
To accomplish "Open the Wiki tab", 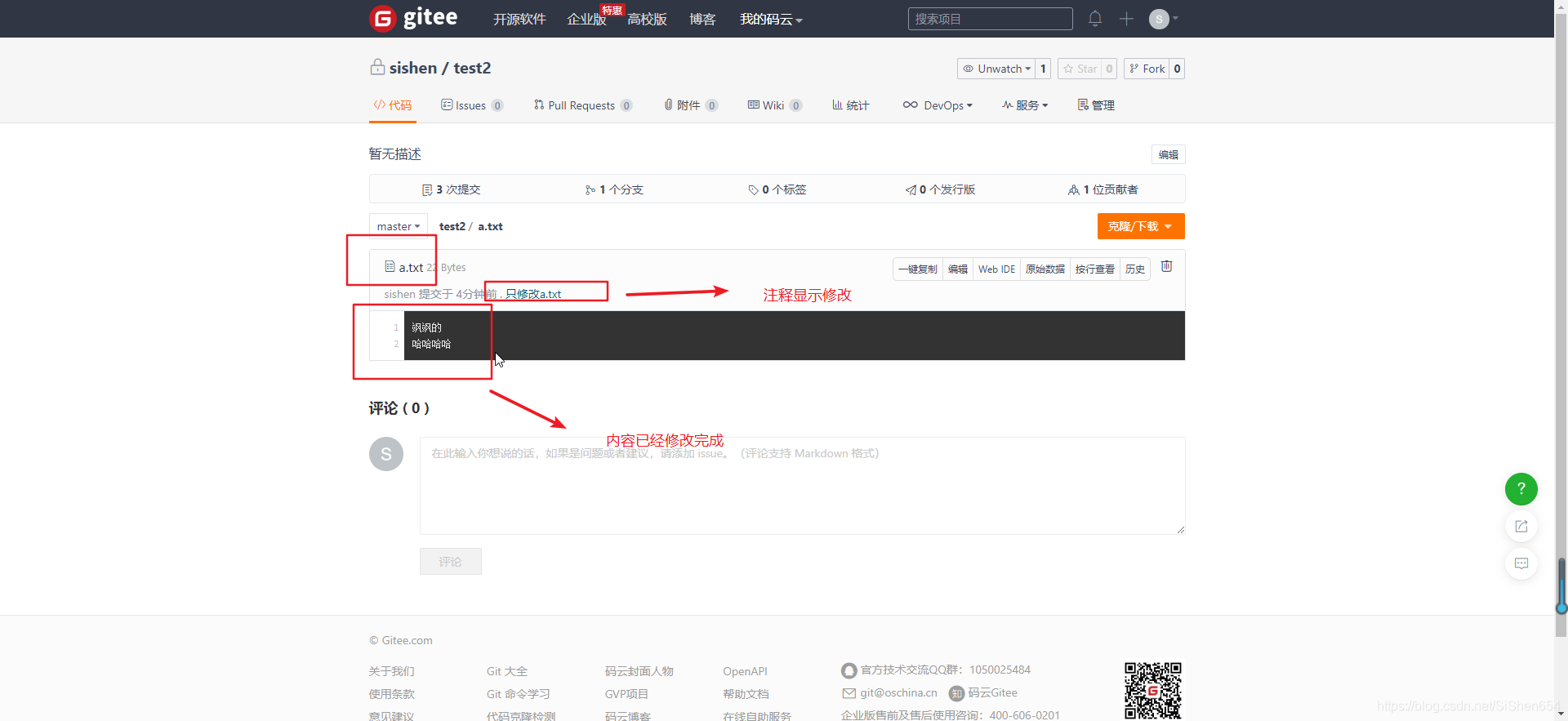I will [775, 105].
